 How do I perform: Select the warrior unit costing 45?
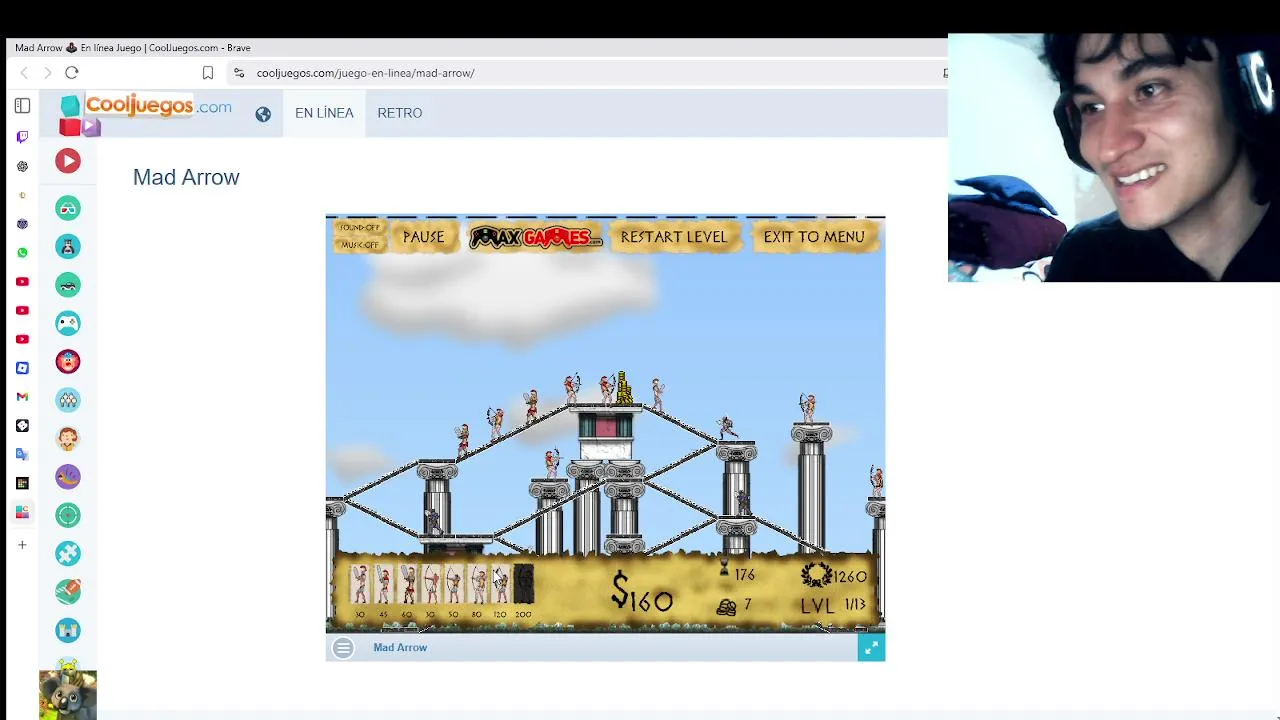(x=383, y=584)
